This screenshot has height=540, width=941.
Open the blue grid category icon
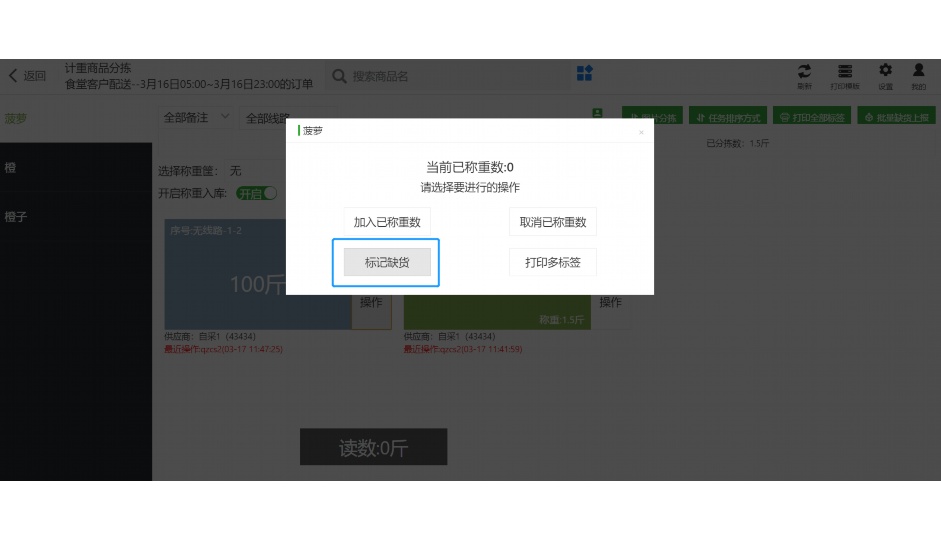[x=585, y=73]
